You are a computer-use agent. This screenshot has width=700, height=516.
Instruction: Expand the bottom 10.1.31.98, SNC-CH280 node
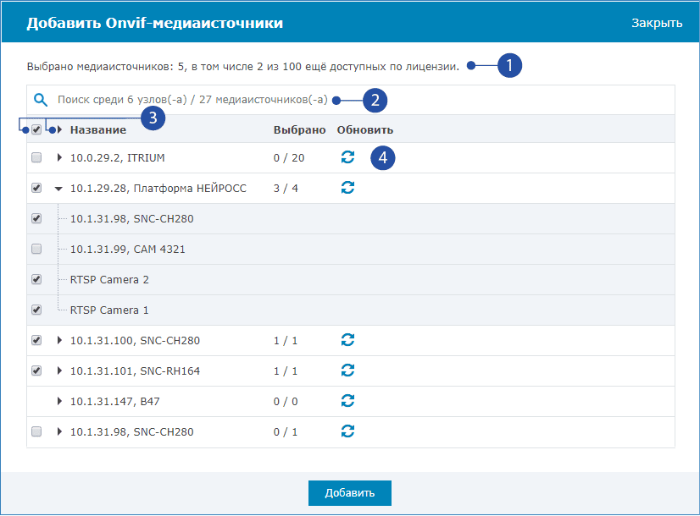59,432
